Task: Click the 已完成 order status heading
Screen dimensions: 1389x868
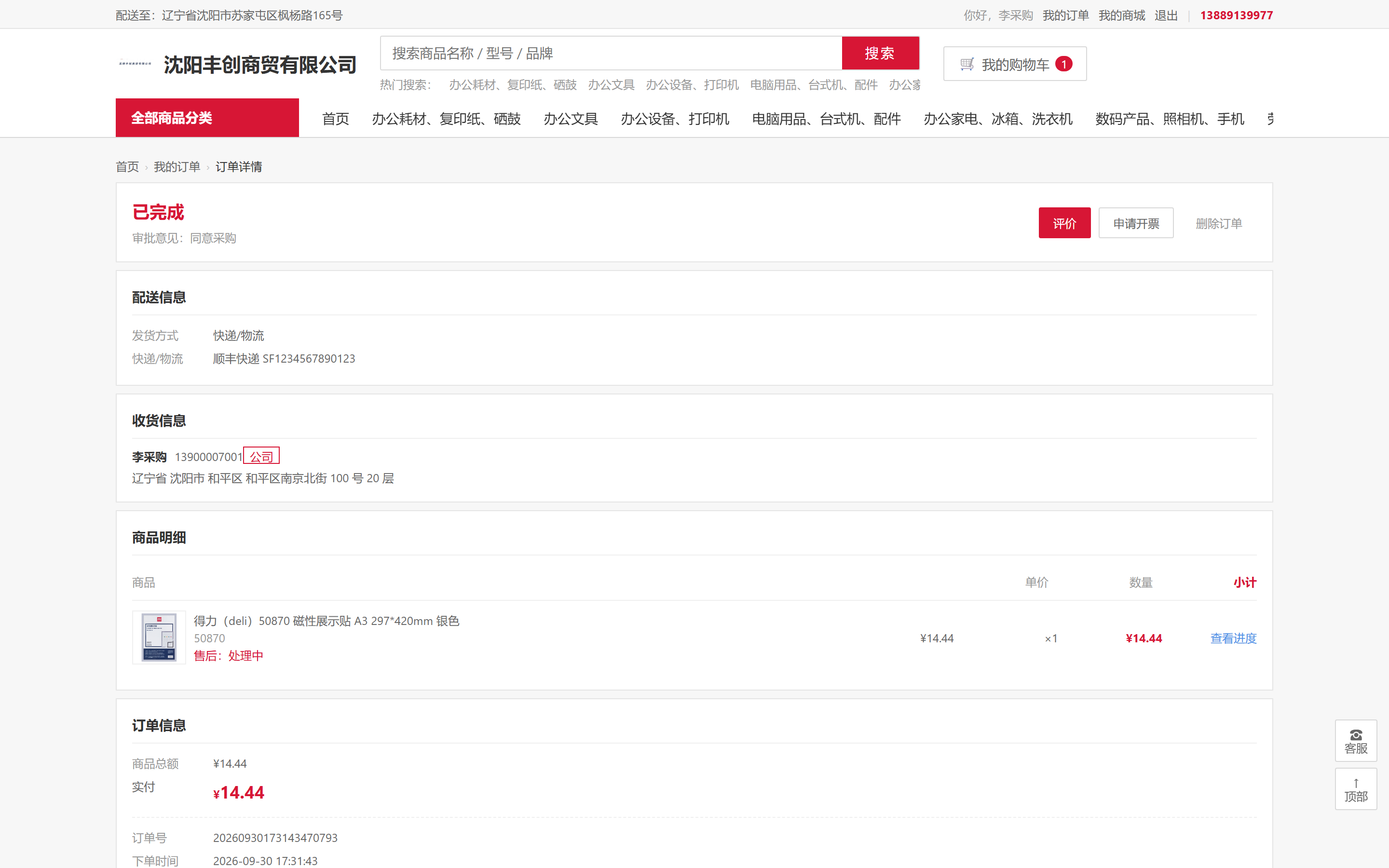Action: point(158,212)
